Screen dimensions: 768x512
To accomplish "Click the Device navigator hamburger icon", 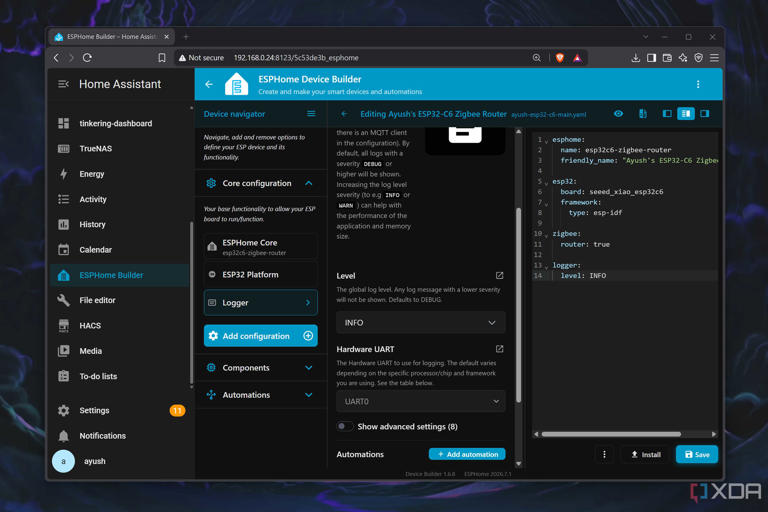I will coord(311,114).
